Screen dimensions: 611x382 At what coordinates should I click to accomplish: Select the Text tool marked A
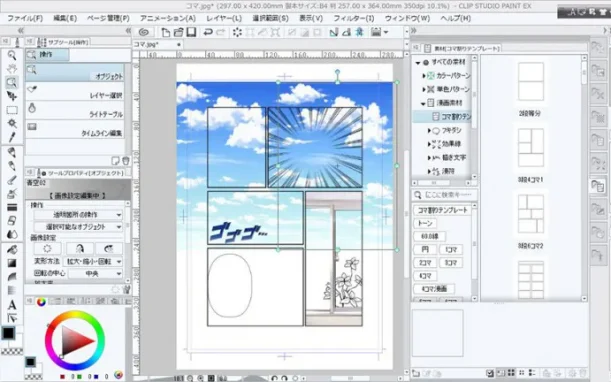tap(12, 305)
